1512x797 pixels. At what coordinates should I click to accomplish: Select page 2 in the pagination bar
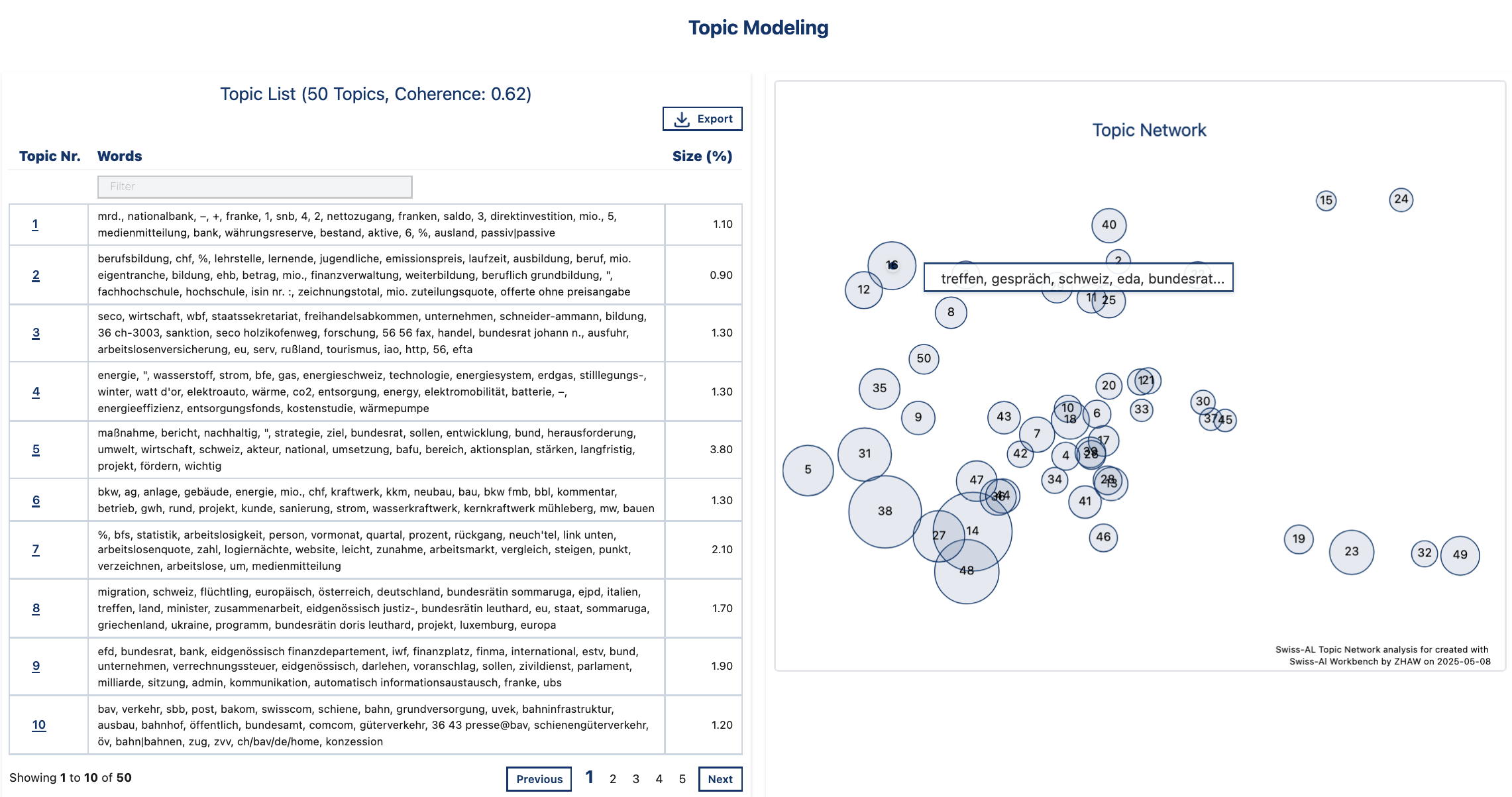click(x=612, y=779)
